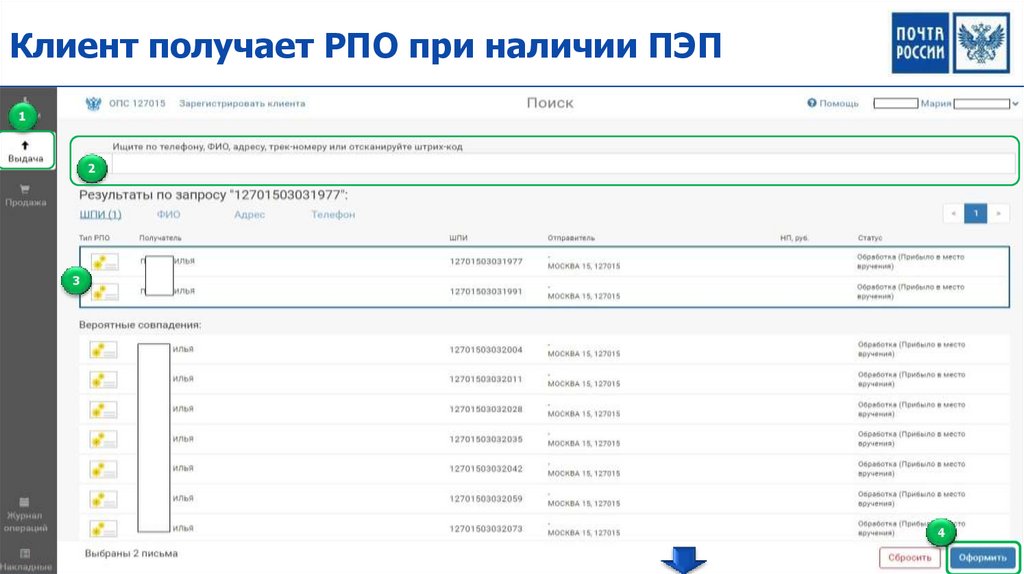The image size is (1024, 574).
Task: Select tracking number 12701503032004
Action: point(486,349)
